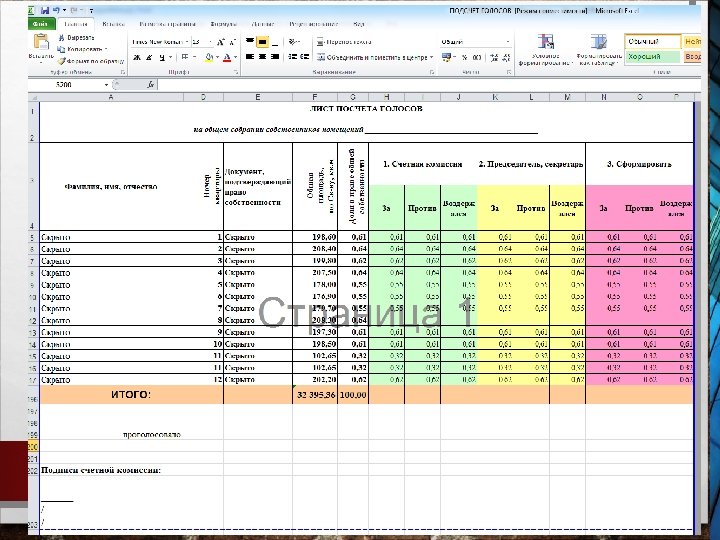Toggle Wrap Text (Перенос текста)
The image size is (720, 540).
tap(344, 42)
